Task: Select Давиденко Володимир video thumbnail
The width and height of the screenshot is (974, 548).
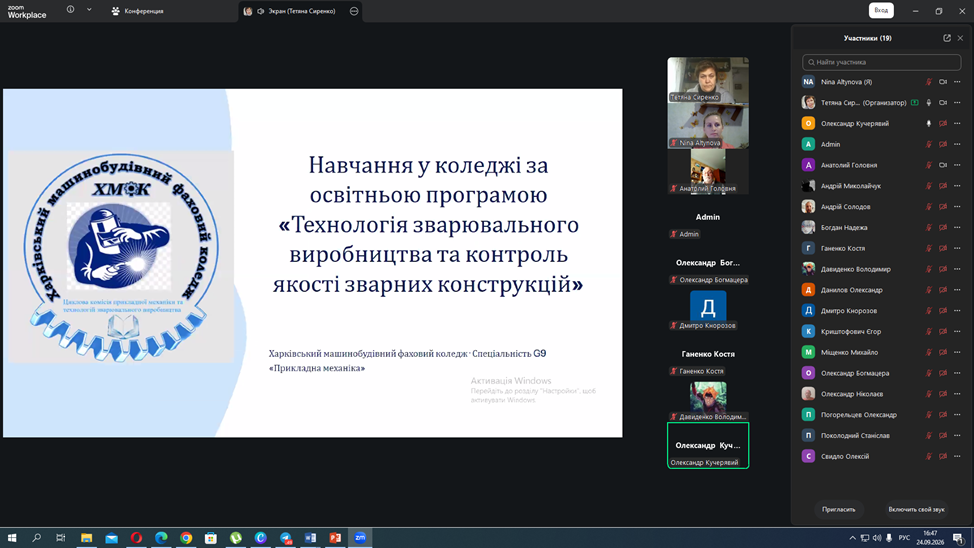Action: [708, 400]
